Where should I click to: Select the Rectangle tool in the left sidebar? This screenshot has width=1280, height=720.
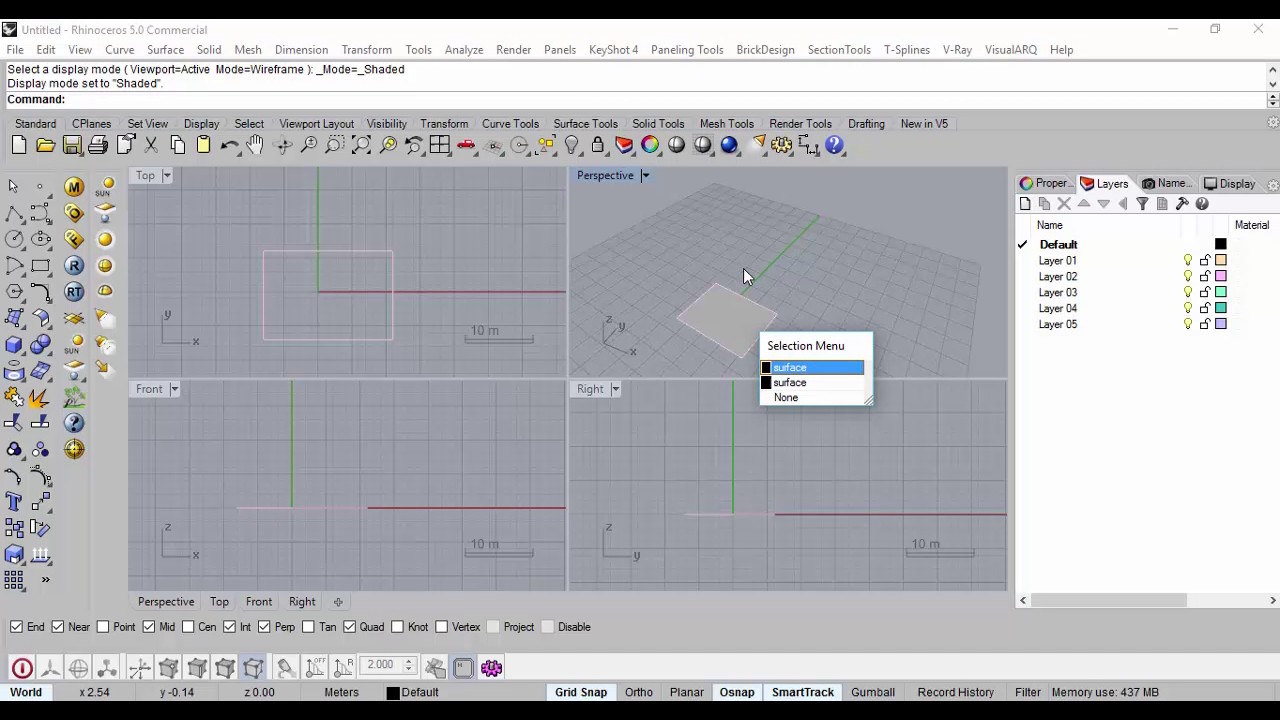41,266
